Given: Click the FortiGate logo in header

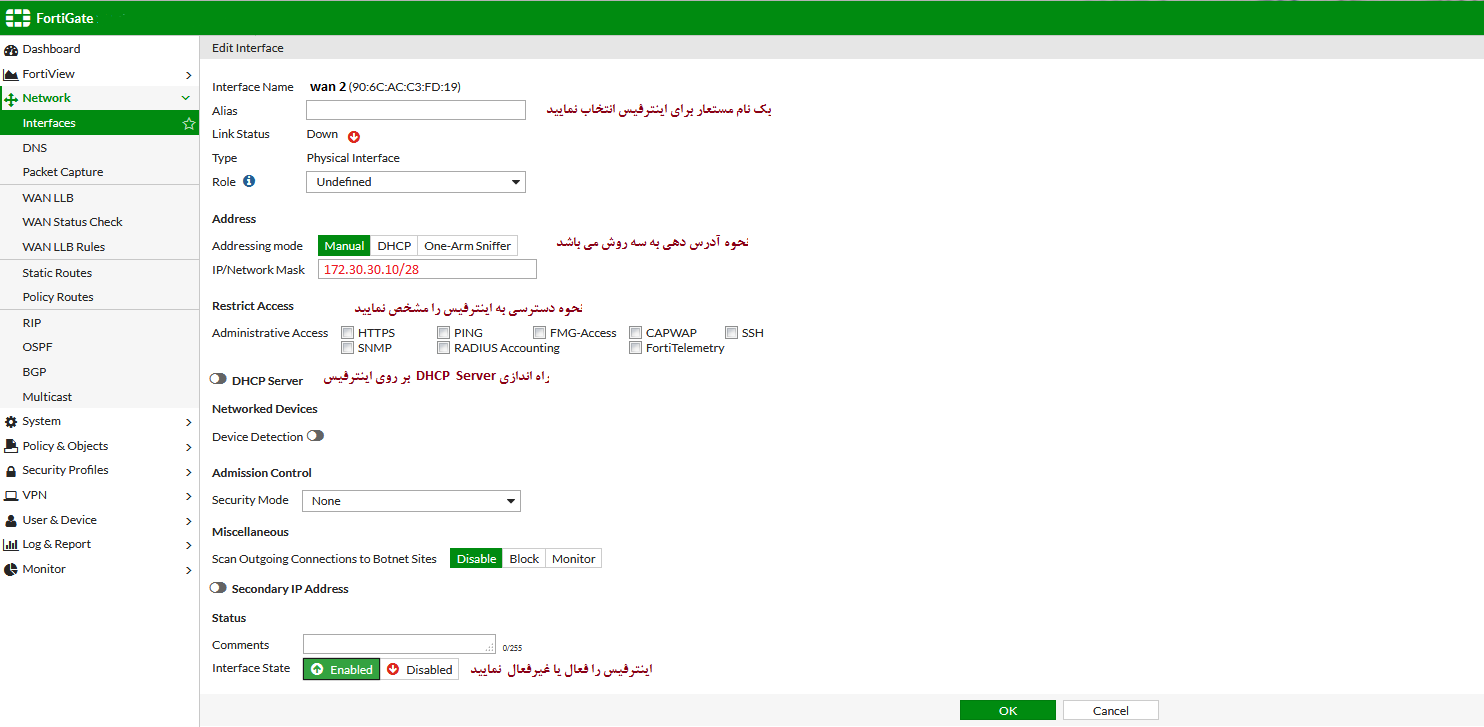Looking at the screenshot, I should pos(19,18).
